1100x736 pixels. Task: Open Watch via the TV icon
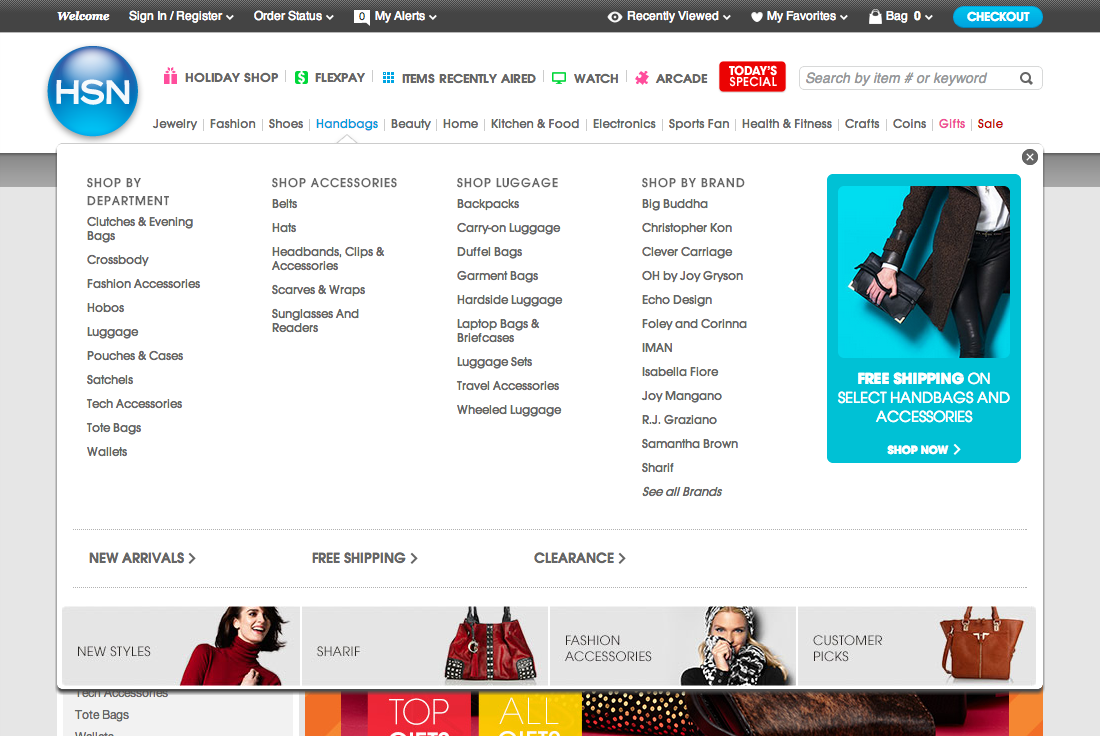point(557,77)
